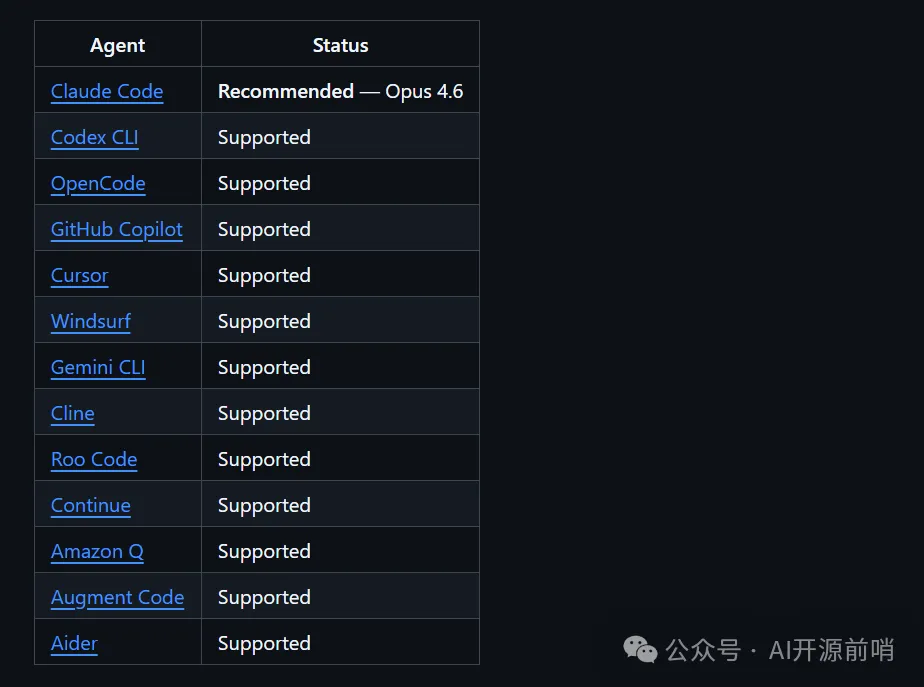Screen dimensions: 924x687
Task: Click the Continue agent link
Action: 91,505
